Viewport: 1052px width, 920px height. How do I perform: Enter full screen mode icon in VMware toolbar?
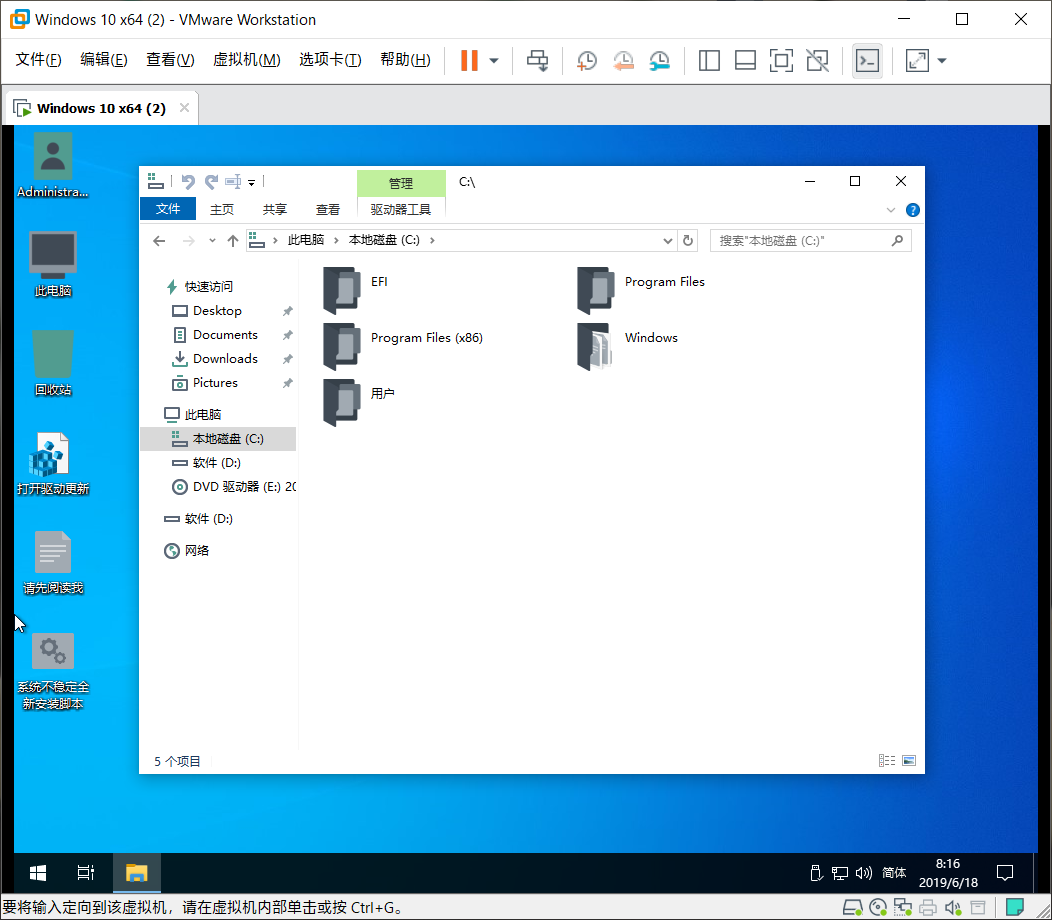coord(781,60)
